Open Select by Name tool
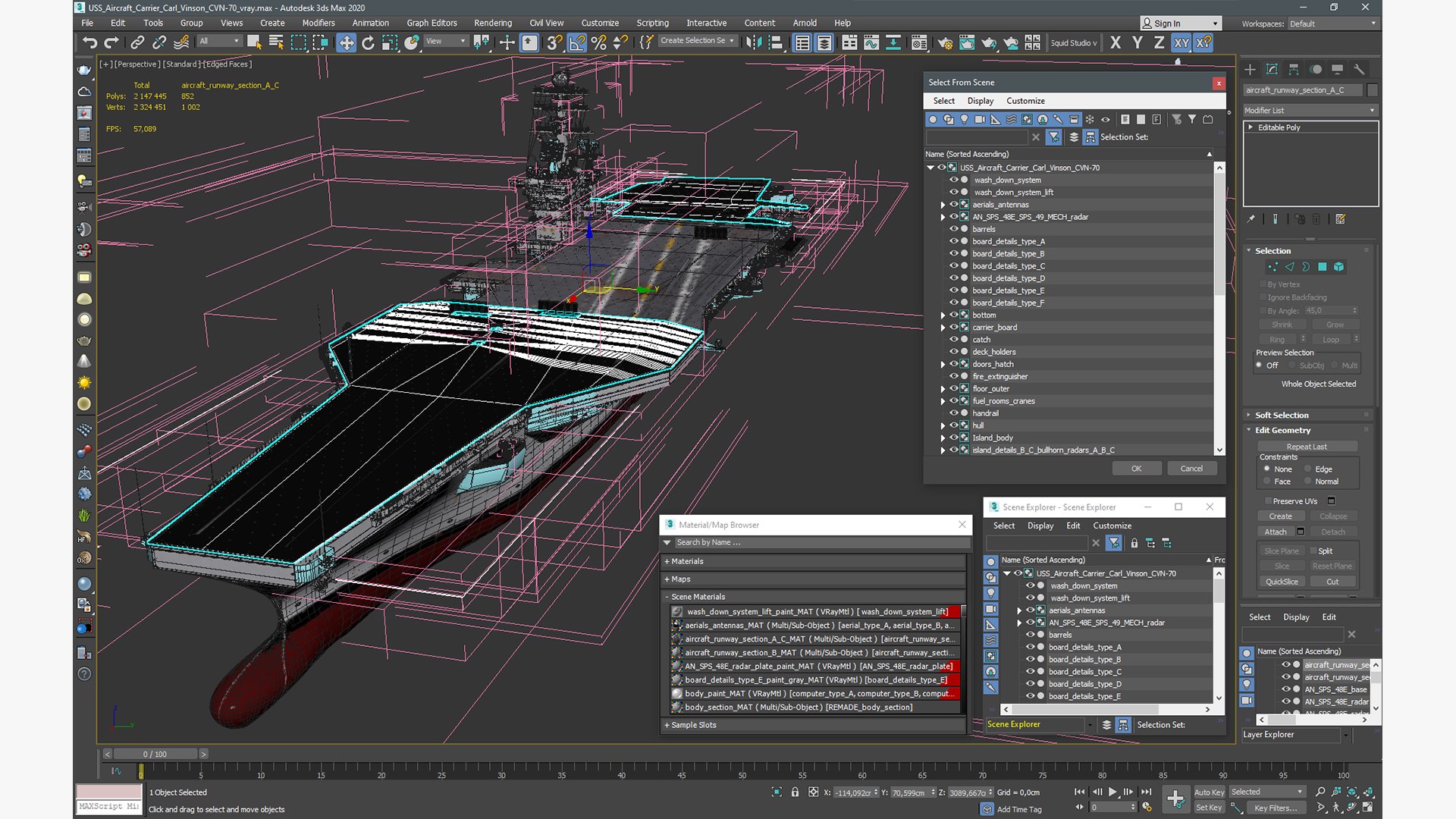Viewport: 1456px width, 819px height. pyautogui.click(x=276, y=43)
